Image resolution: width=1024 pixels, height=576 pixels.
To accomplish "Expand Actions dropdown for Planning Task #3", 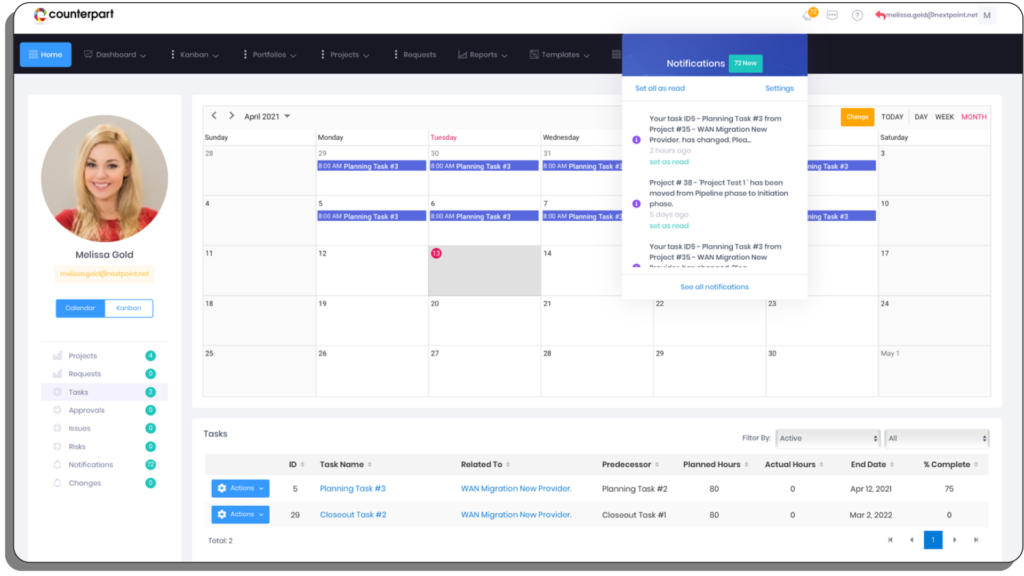I will (240, 488).
